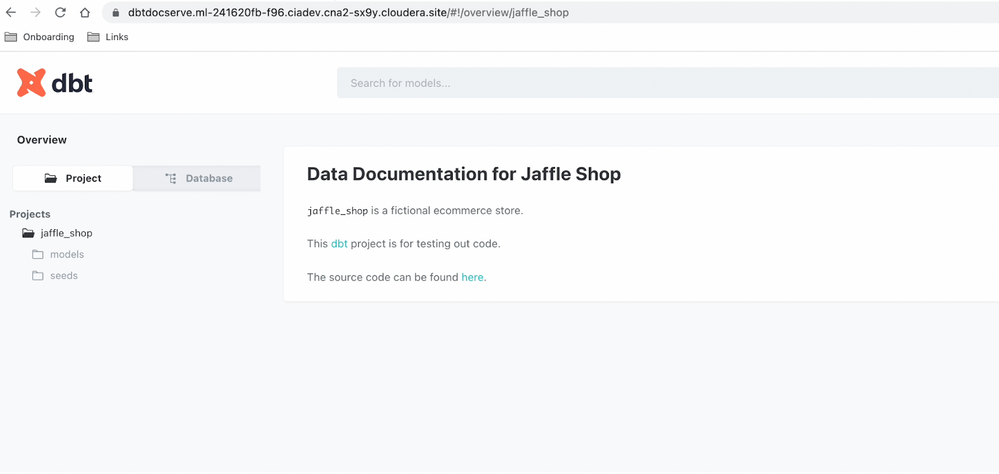Expand the seeds folder
The width and height of the screenshot is (999, 474).
pos(56,276)
